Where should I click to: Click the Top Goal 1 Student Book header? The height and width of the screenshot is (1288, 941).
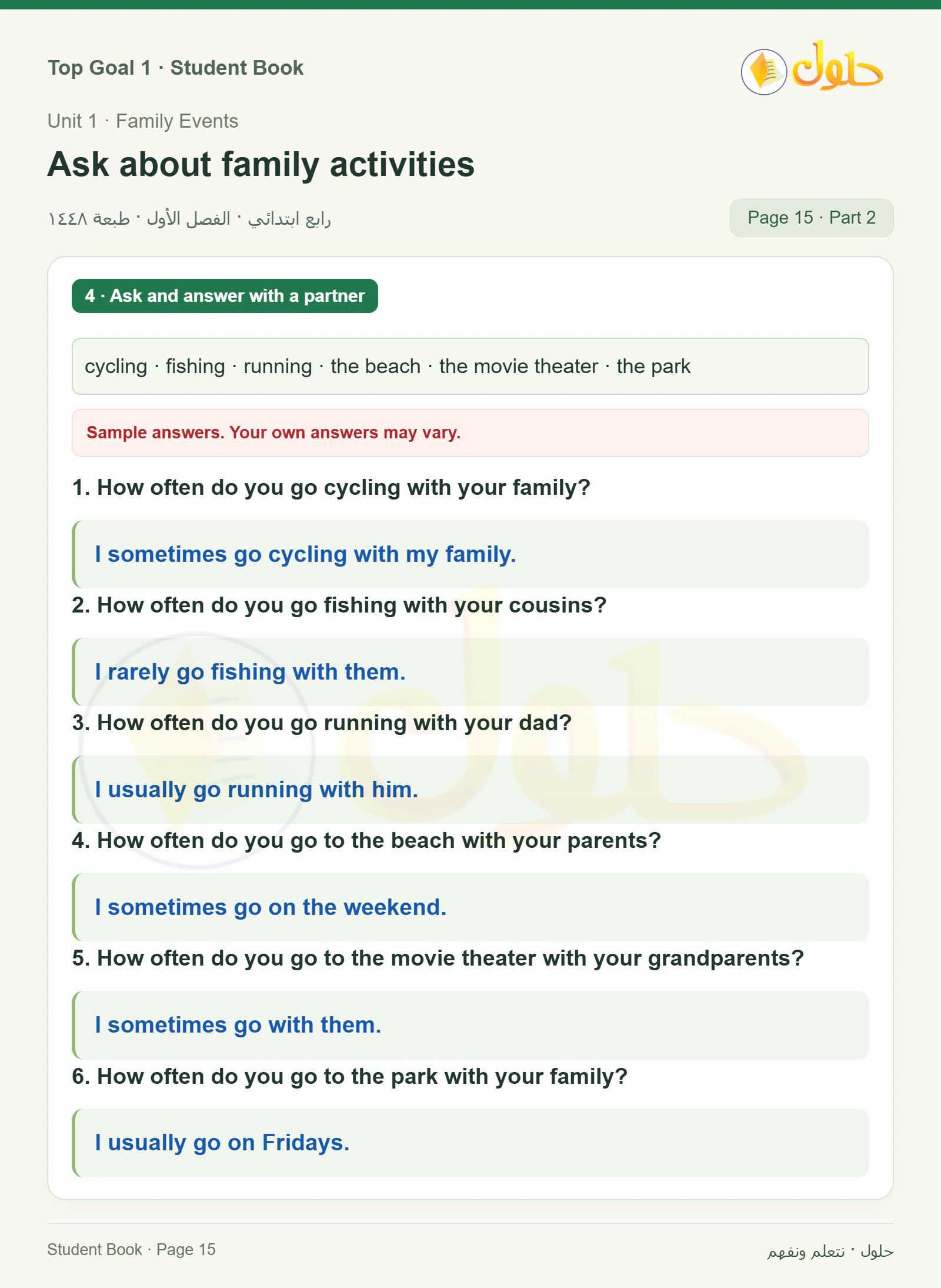[175, 68]
